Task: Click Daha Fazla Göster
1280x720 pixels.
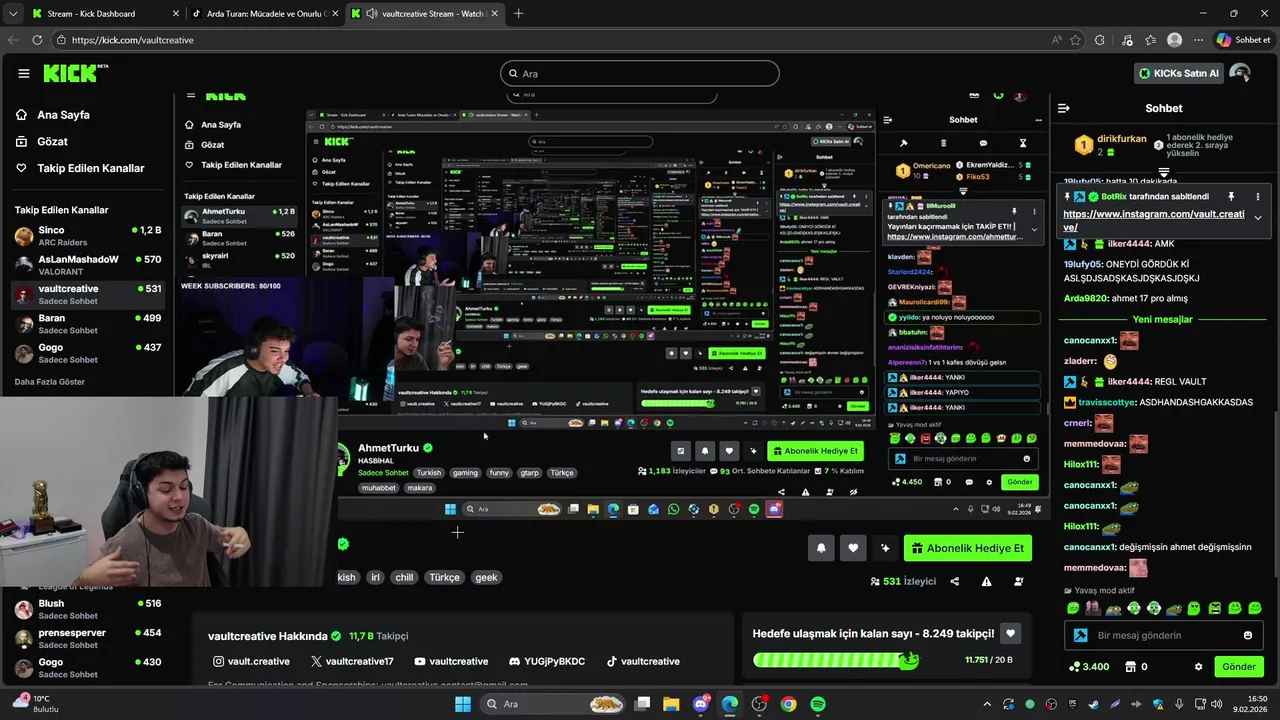Action: [x=50, y=382]
